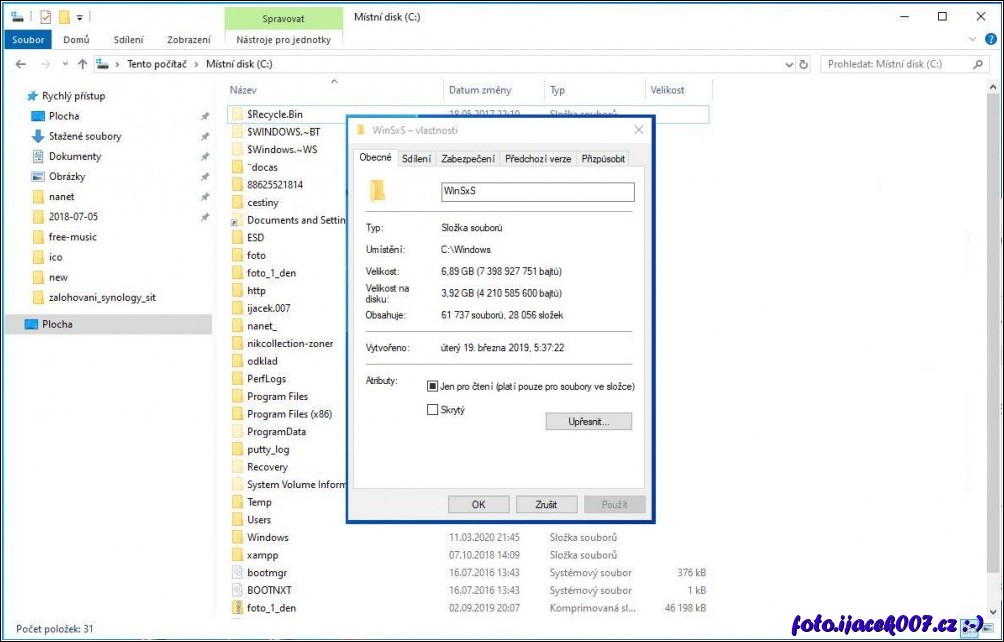This screenshot has width=1004, height=642.
Task: Go up one folder level
Action: coord(82,64)
